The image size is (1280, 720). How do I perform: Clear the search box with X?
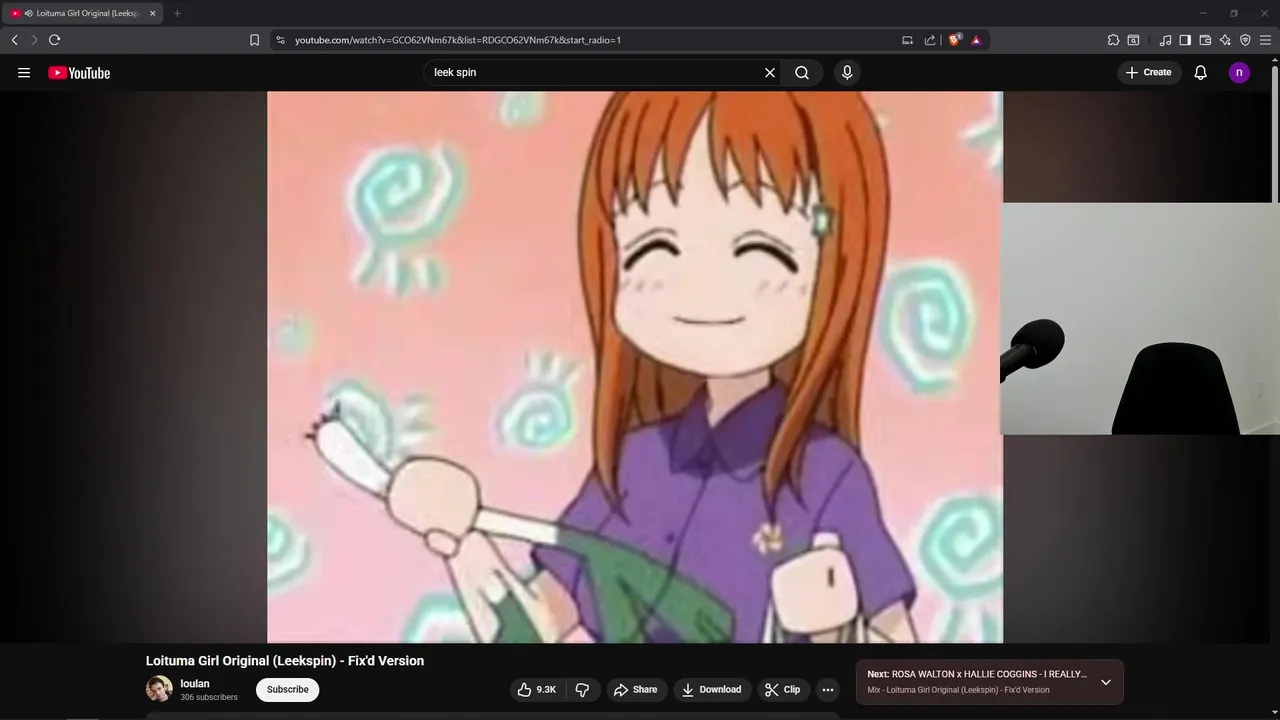(x=770, y=72)
